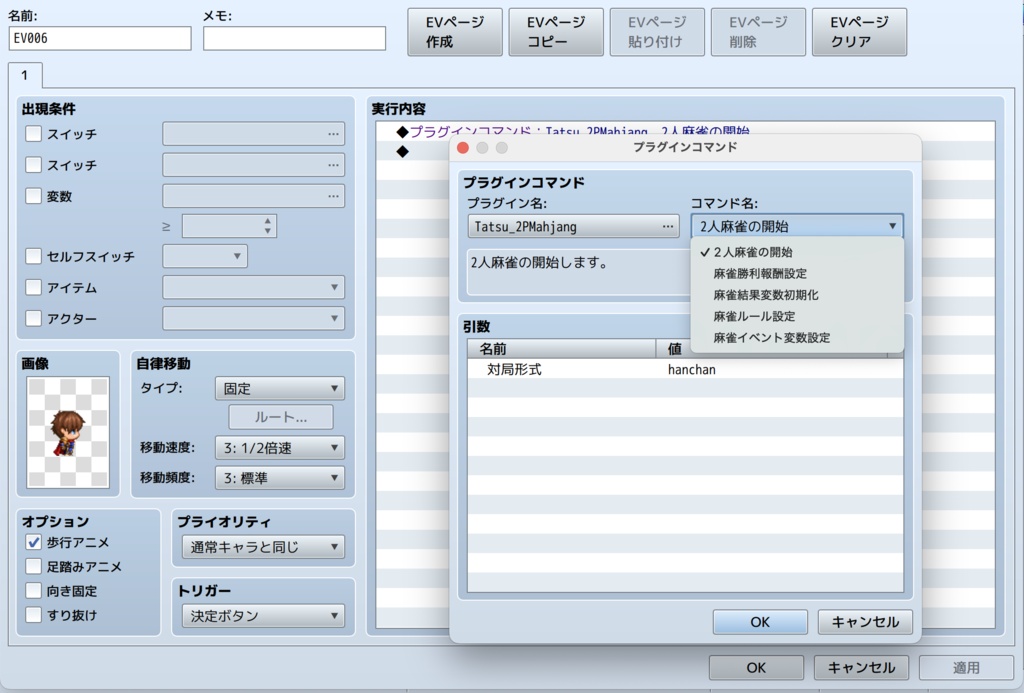Click hanchan value cell
This screenshot has width=1024, height=693.
tap(692, 370)
